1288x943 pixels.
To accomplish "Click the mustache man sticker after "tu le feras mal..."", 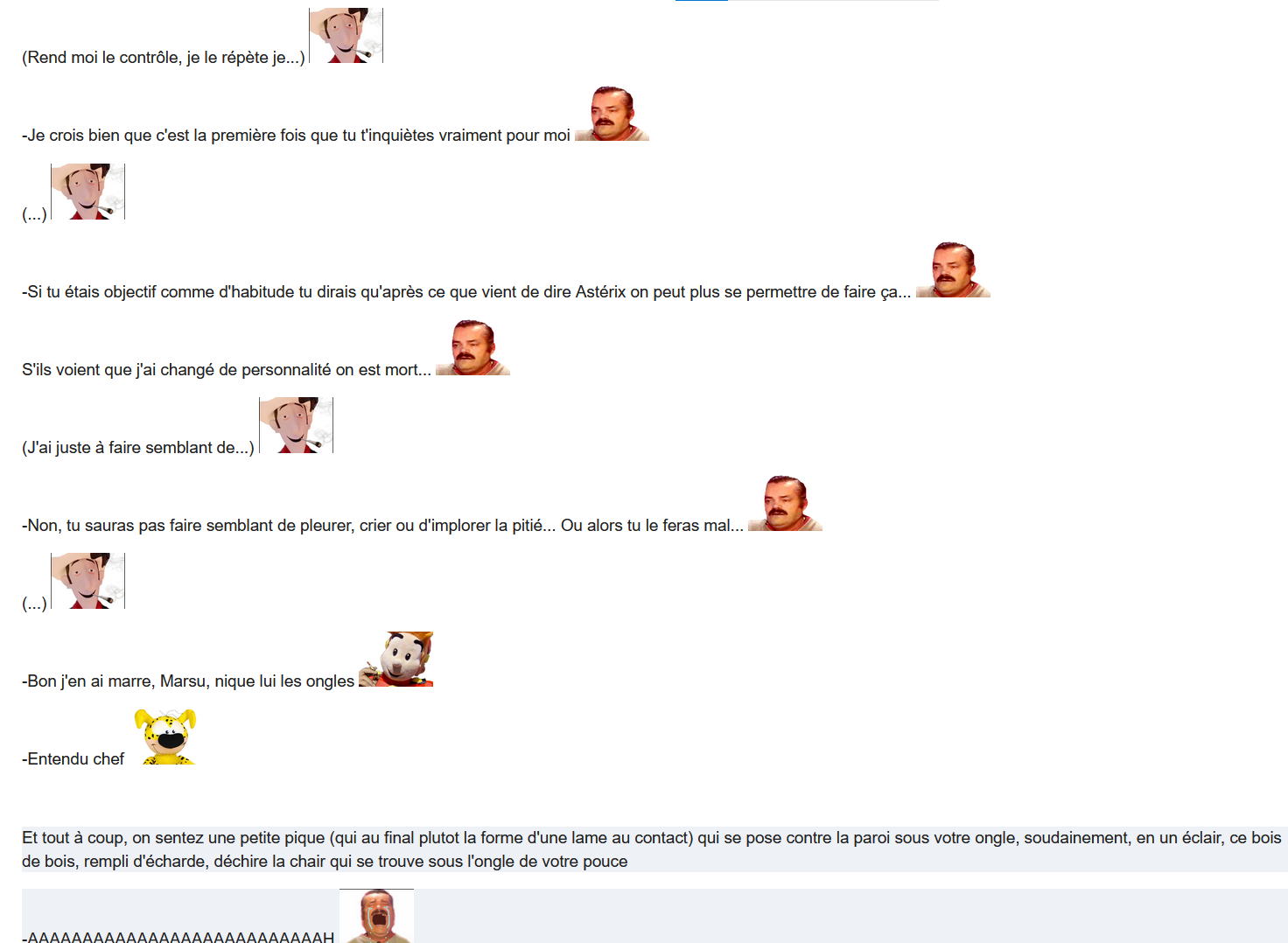I will [x=785, y=504].
